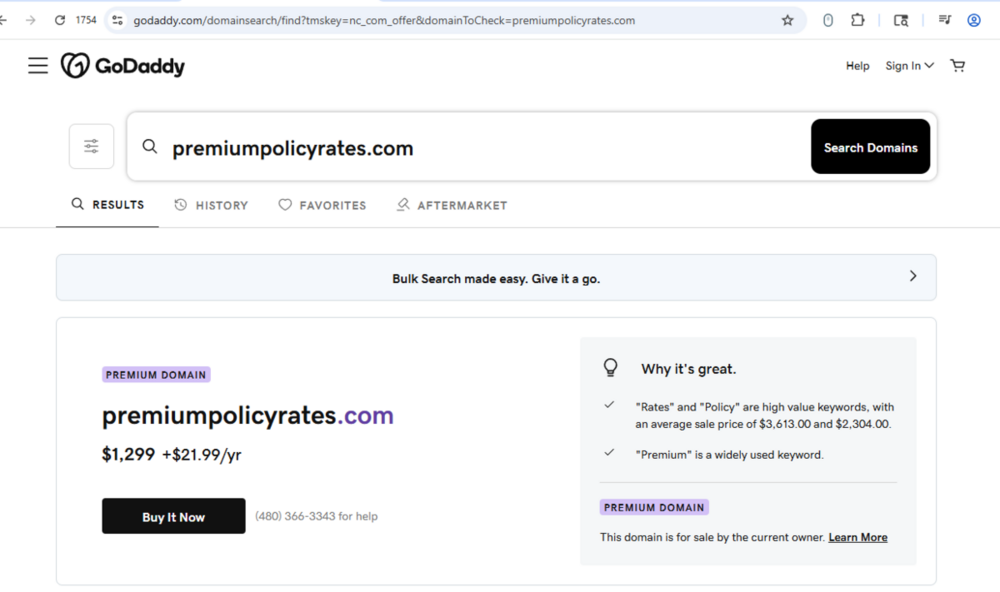Open the shopping cart
Screen dimensions: 1000x592
pyautogui.click(x=957, y=66)
